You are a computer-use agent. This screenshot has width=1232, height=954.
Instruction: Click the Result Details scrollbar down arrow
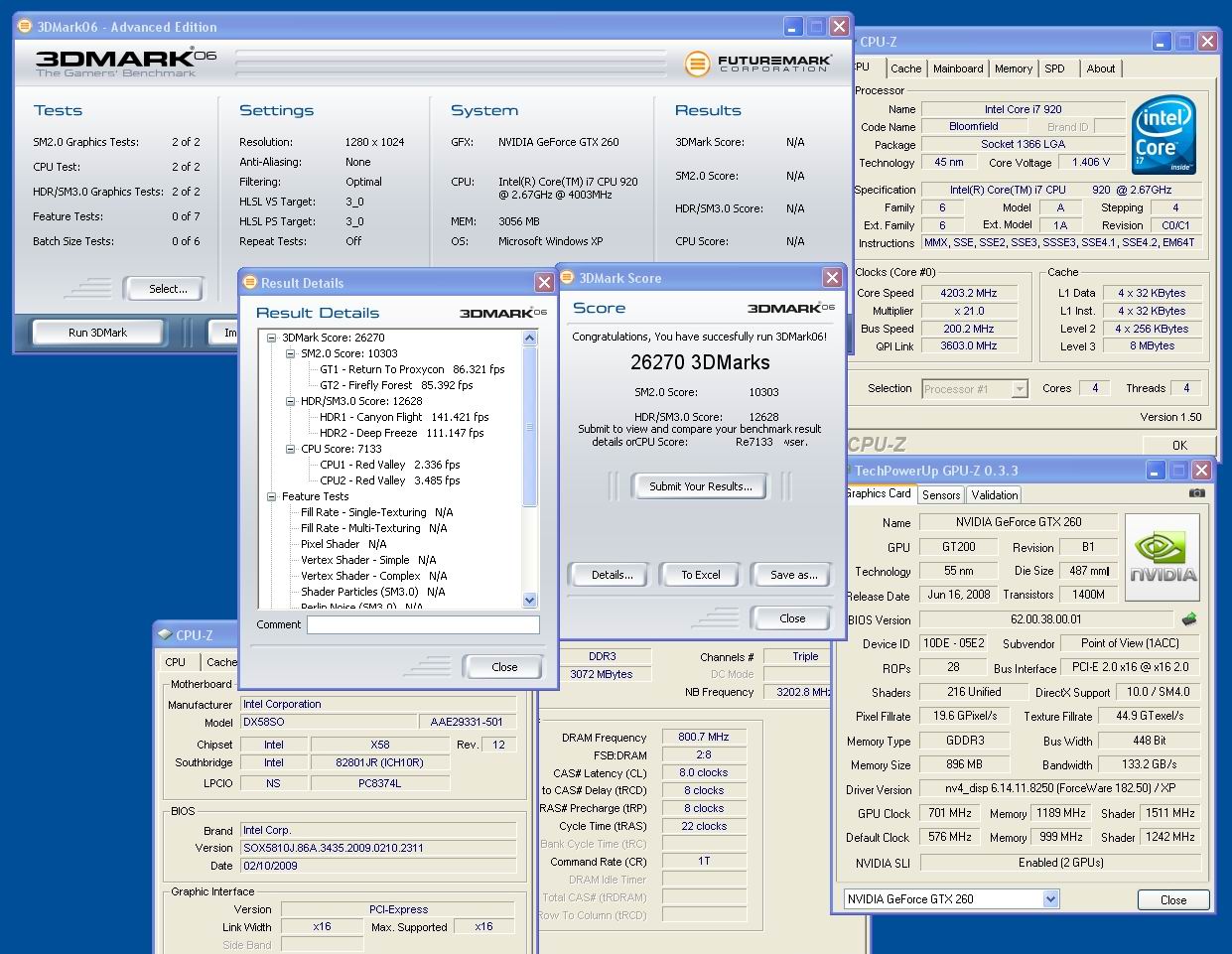coord(529,600)
